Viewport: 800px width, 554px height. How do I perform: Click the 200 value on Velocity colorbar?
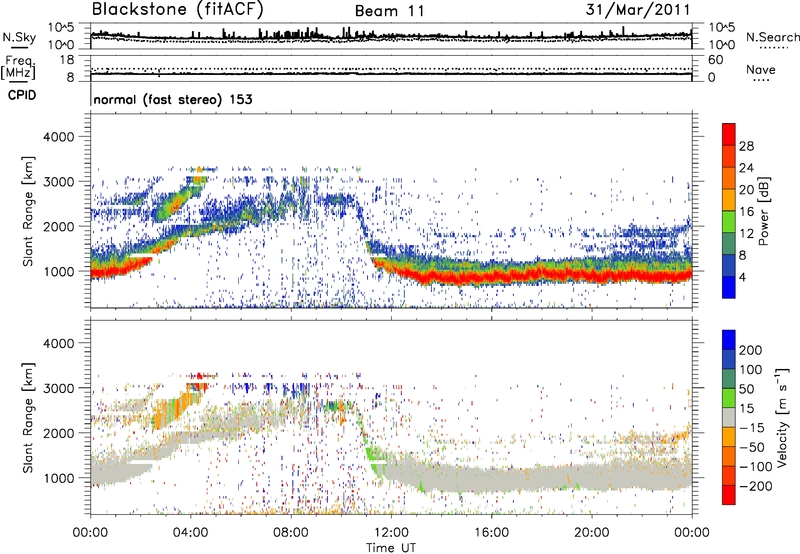click(x=751, y=350)
